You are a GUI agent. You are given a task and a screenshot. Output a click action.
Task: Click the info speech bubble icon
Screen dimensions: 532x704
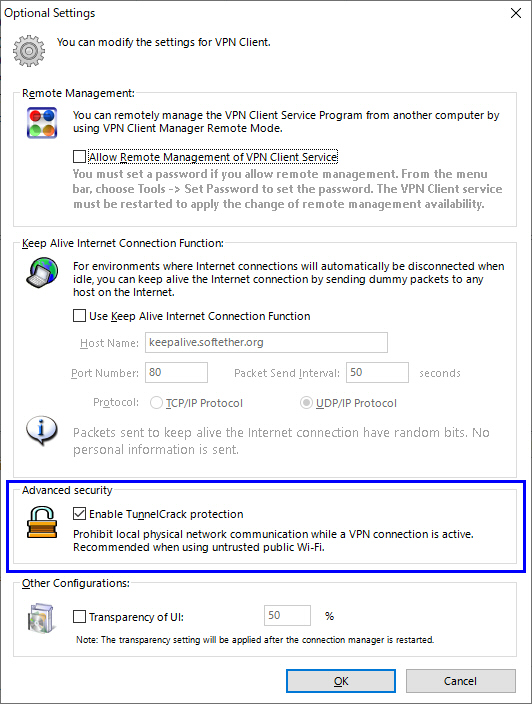click(42, 430)
